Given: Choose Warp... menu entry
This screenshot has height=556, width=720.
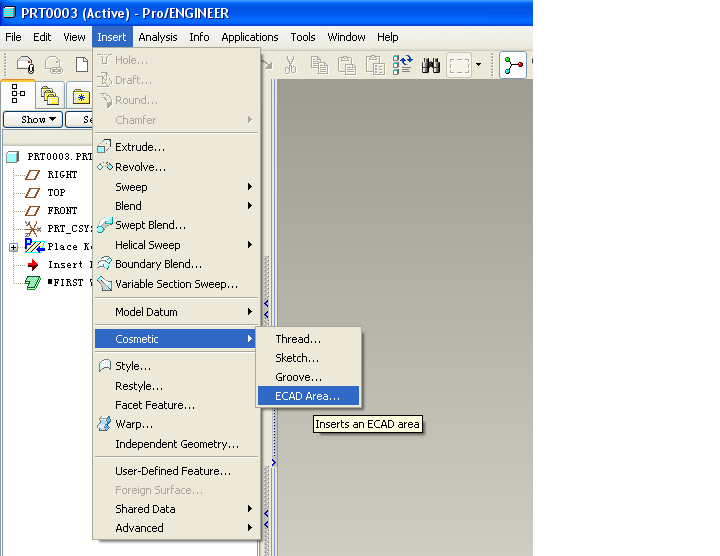Looking at the screenshot, I should (176, 424).
